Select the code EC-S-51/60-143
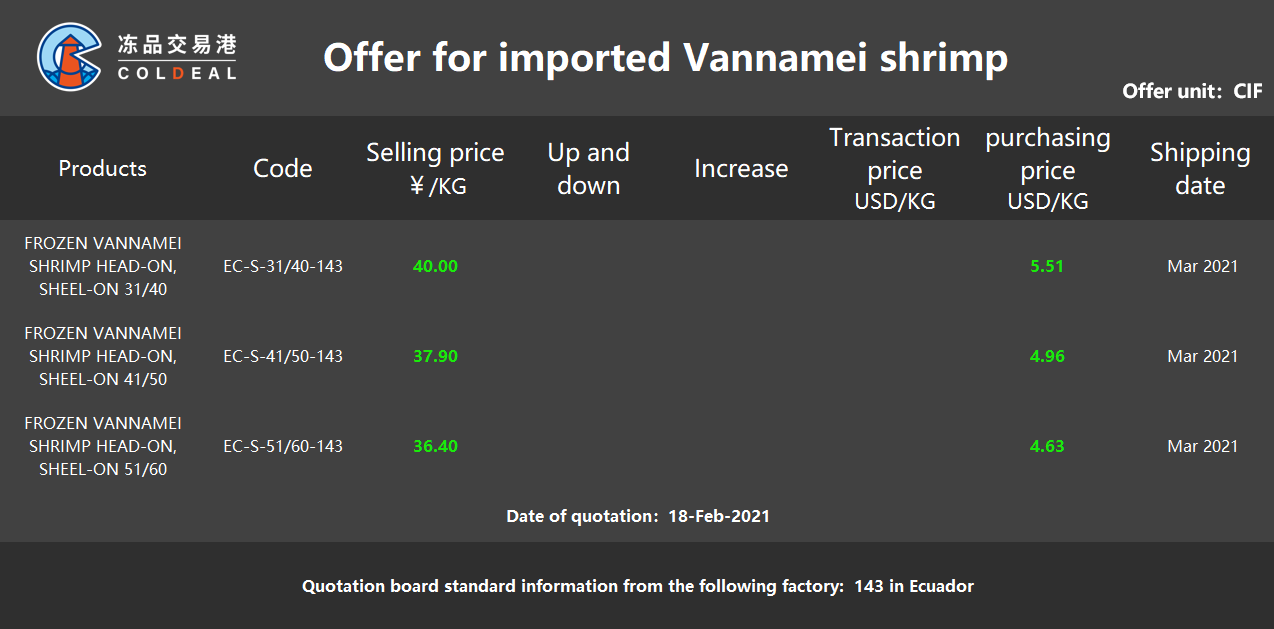The width and height of the screenshot is (1274, 629). [x=283, y=446]
